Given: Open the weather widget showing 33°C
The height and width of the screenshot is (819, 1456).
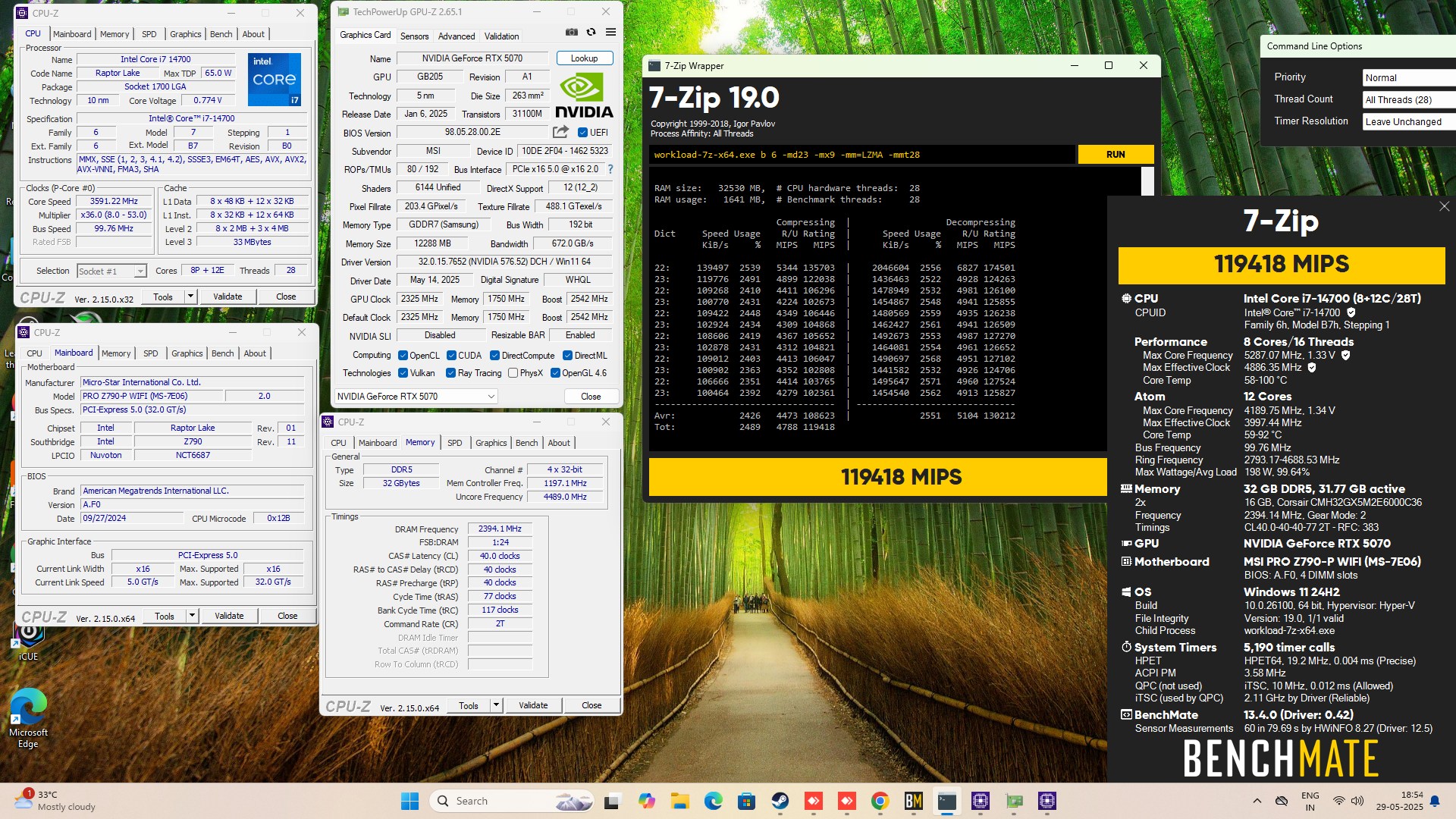Looking at the screenshot, I should click(55, 801).
